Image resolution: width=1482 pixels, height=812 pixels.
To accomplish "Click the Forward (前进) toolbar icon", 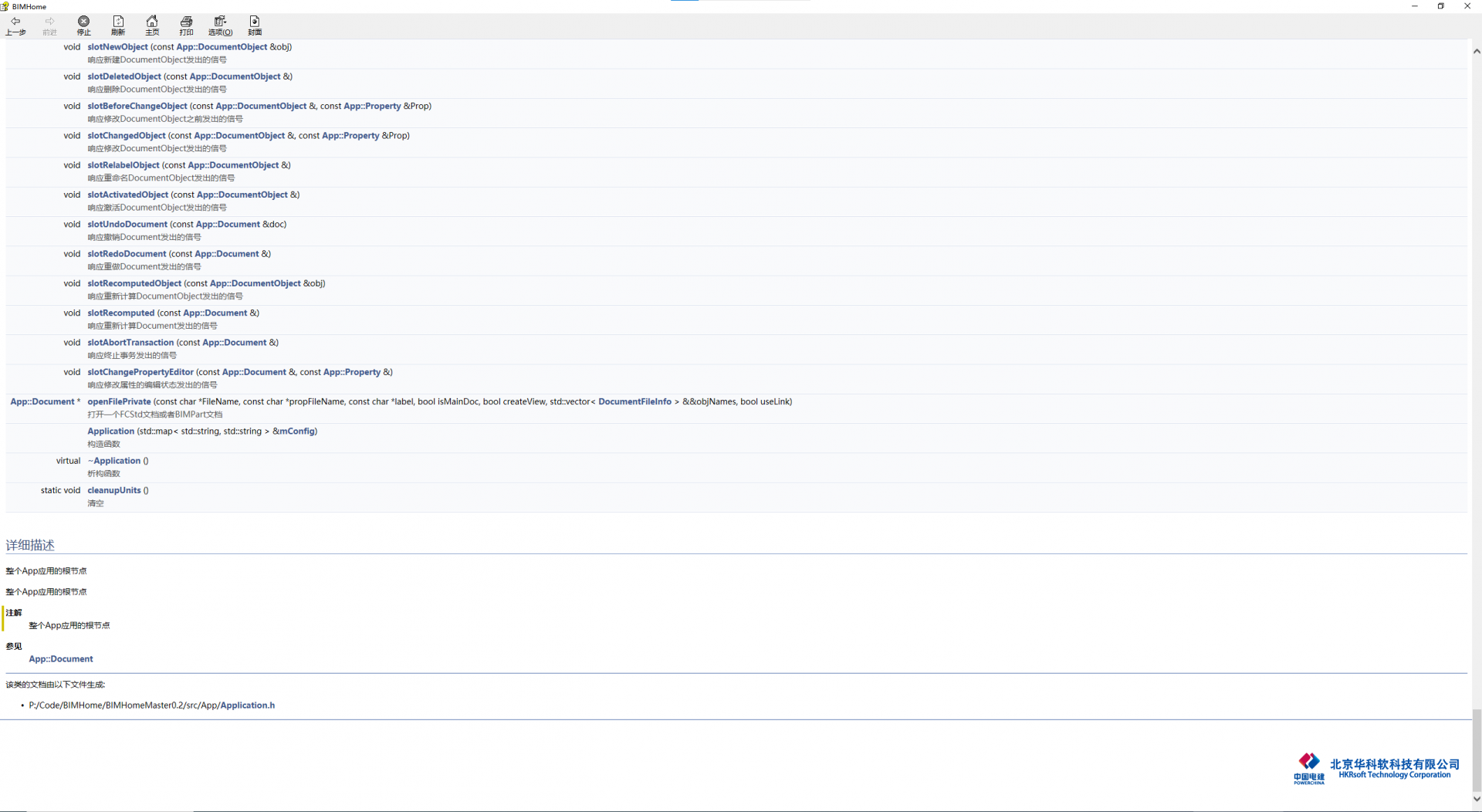I will pos(49,25).
